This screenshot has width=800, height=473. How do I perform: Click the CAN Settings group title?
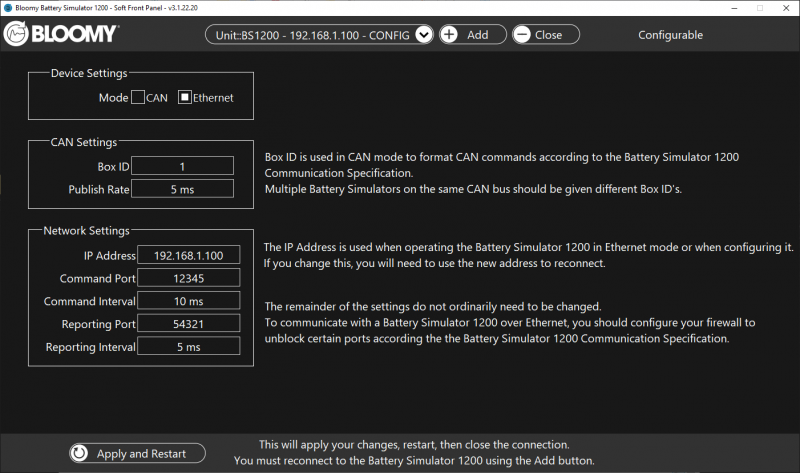(84, 142)
